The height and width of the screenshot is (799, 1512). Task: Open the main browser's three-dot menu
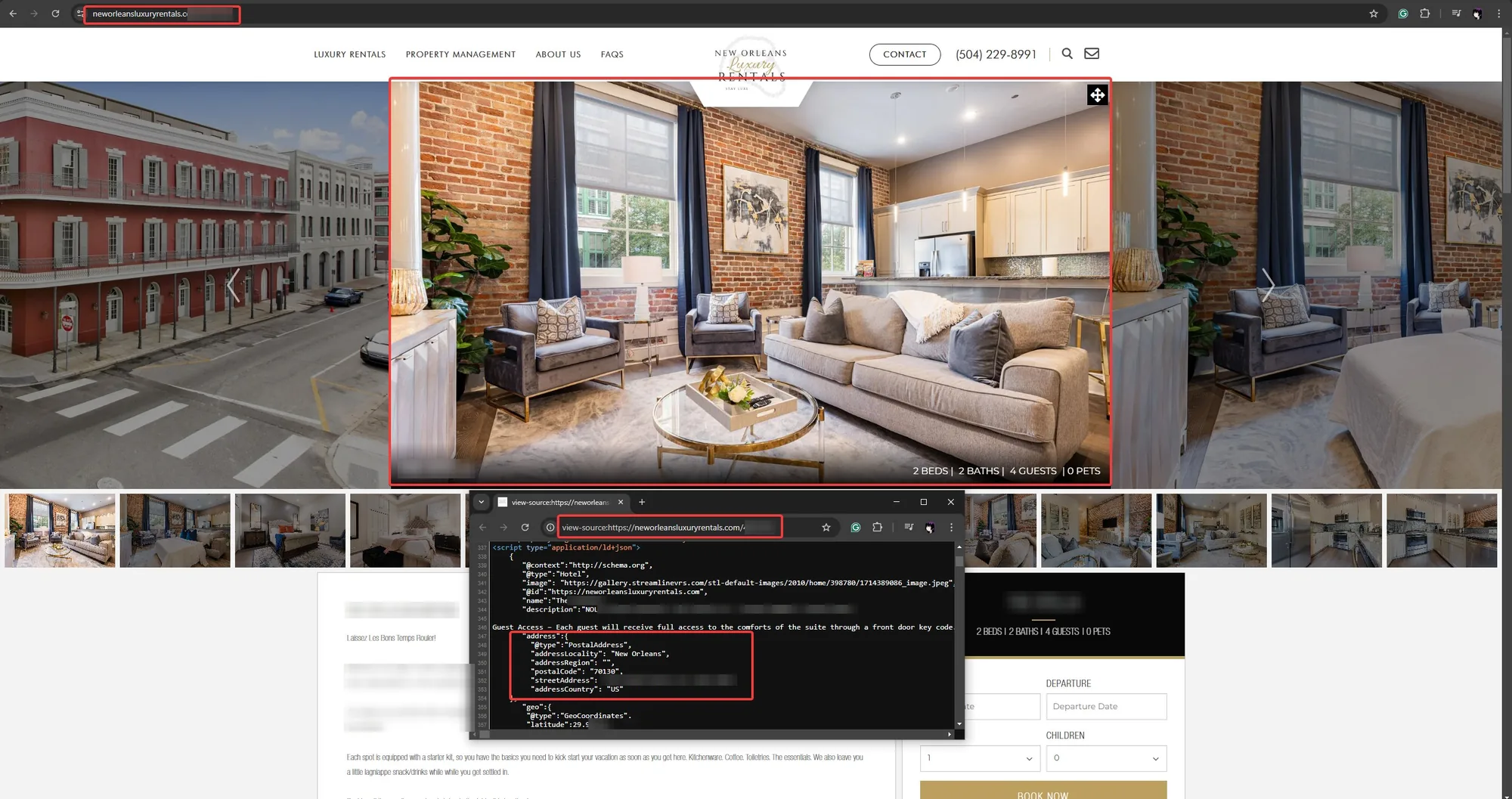pos(1498,14)
